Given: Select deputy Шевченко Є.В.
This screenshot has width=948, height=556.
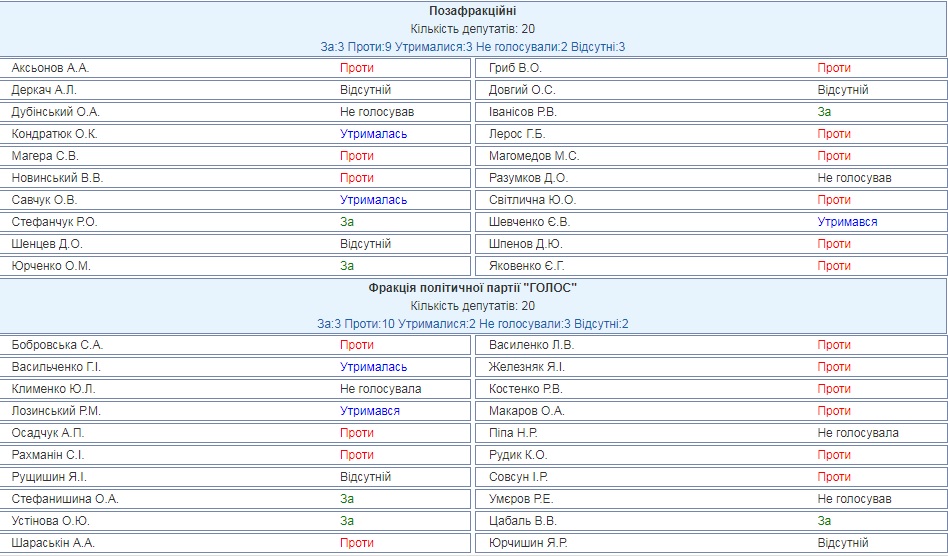Looking at the screenshot, I should tap(530, 222).
